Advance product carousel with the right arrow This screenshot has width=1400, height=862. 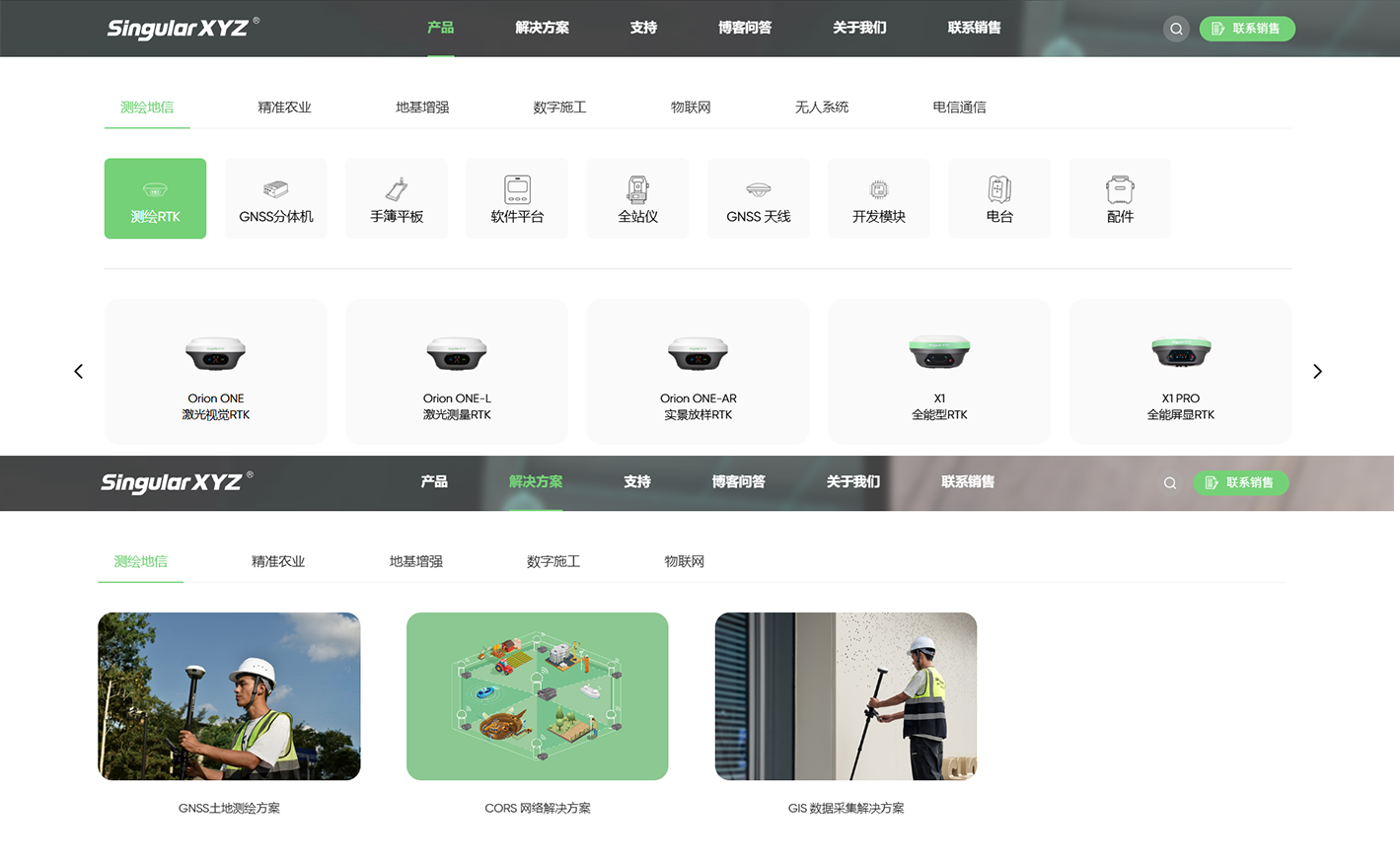[1317, 371]
